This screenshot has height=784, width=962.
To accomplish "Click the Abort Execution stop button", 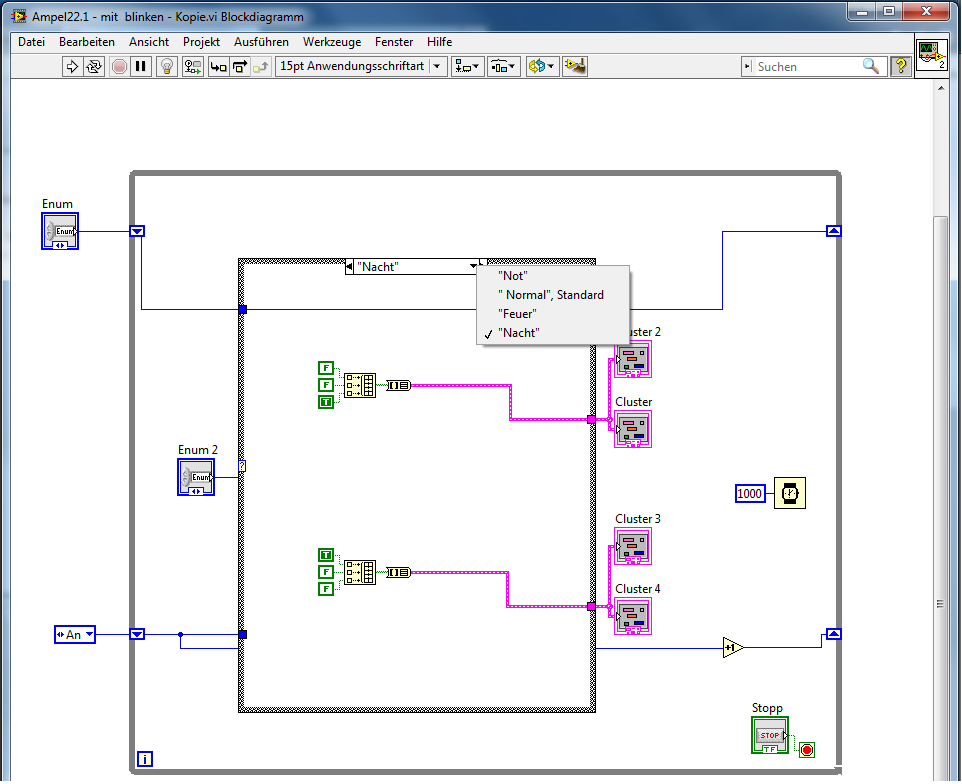I will coord(119,66).
